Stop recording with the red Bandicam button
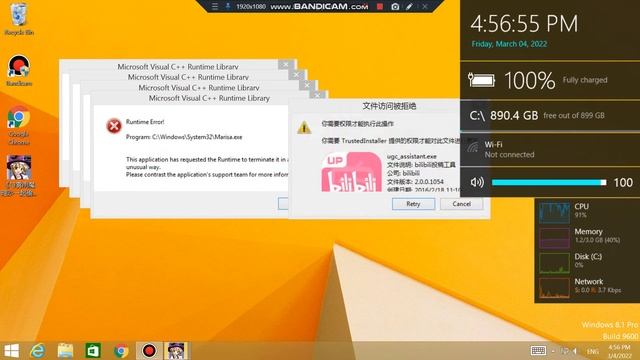This screenshot has height=360, width=640. click(x=380, y=7)
